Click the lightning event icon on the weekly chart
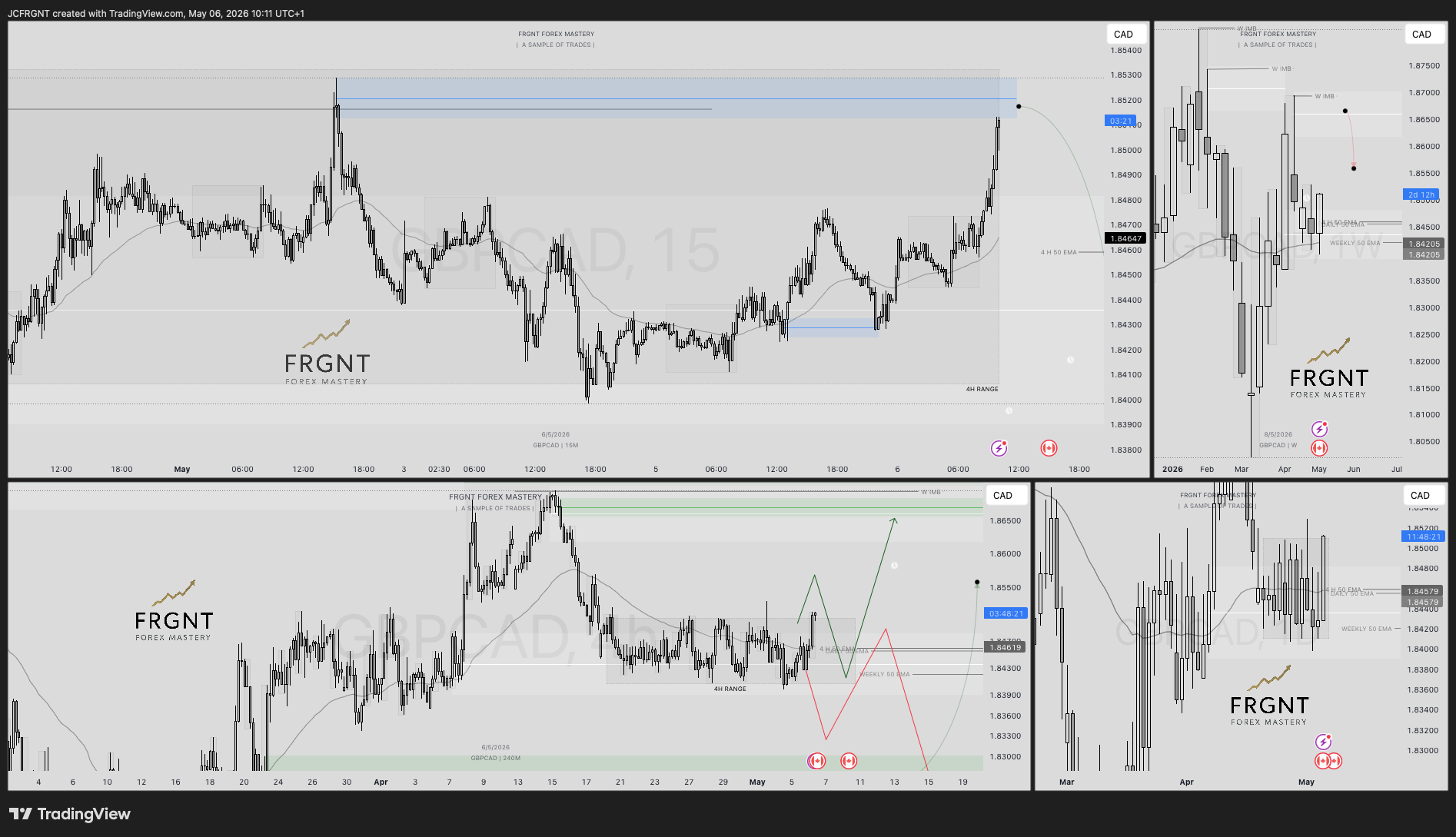 [1319, 429]
